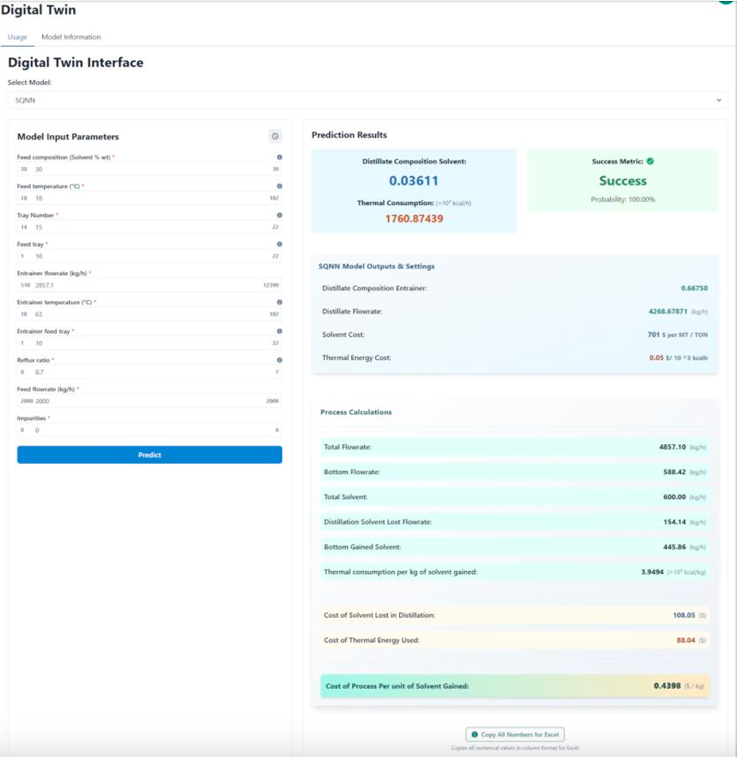Screen dimensions: 737x757
Task: Show info tooltip for Tray Number
Action: pos(279,215)
